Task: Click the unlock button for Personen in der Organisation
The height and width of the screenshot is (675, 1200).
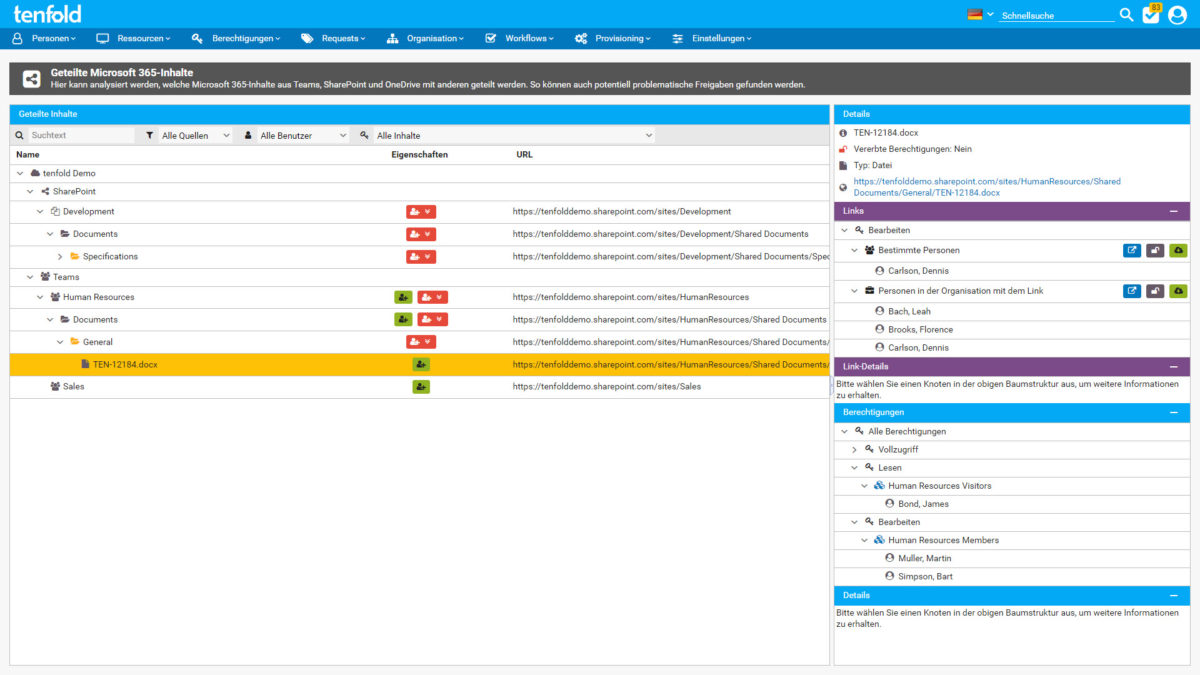Action: (x=1155, y=291)
